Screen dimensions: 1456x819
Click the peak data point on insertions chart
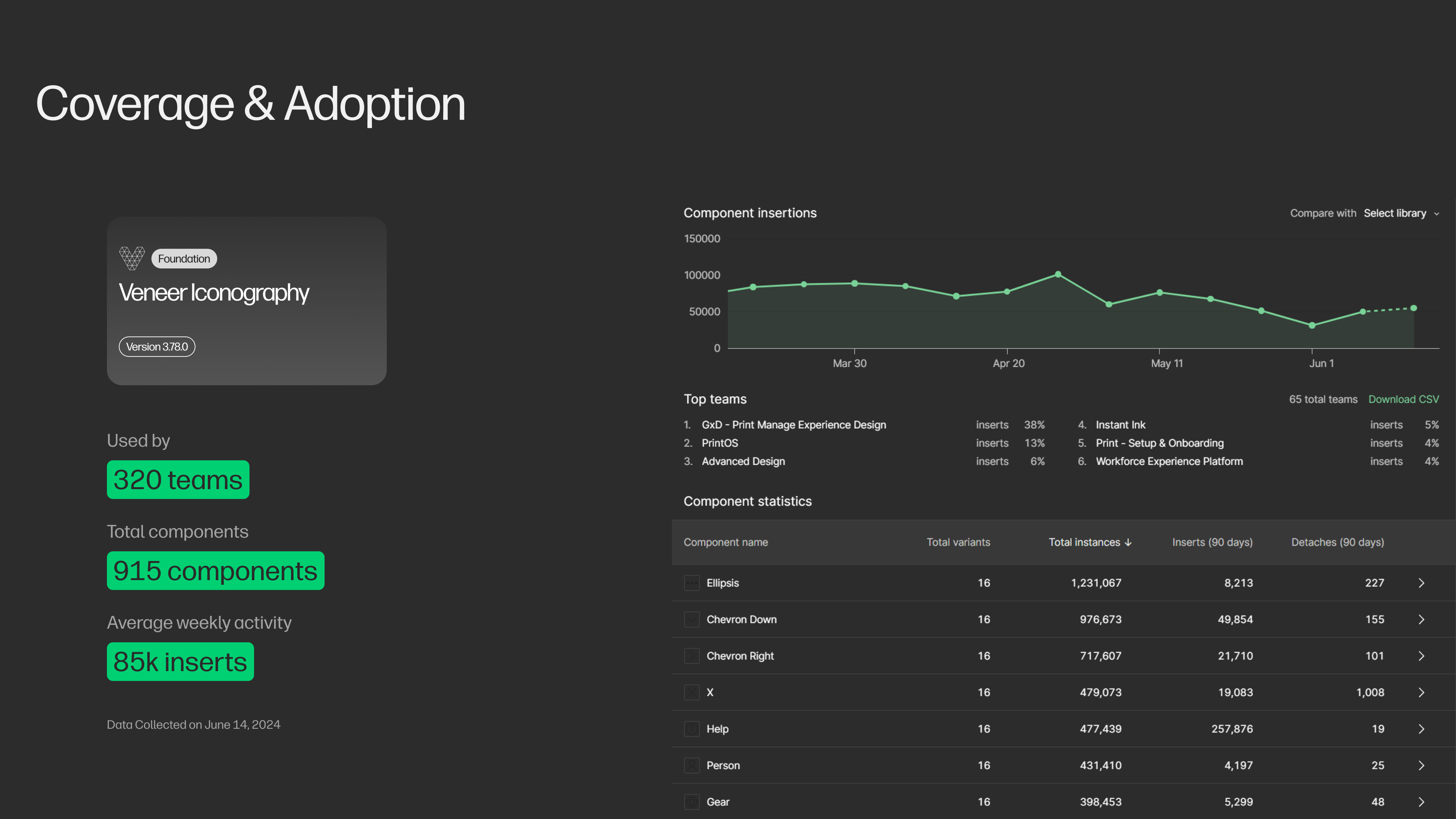pyautogui.click(x=1058, y=274)
